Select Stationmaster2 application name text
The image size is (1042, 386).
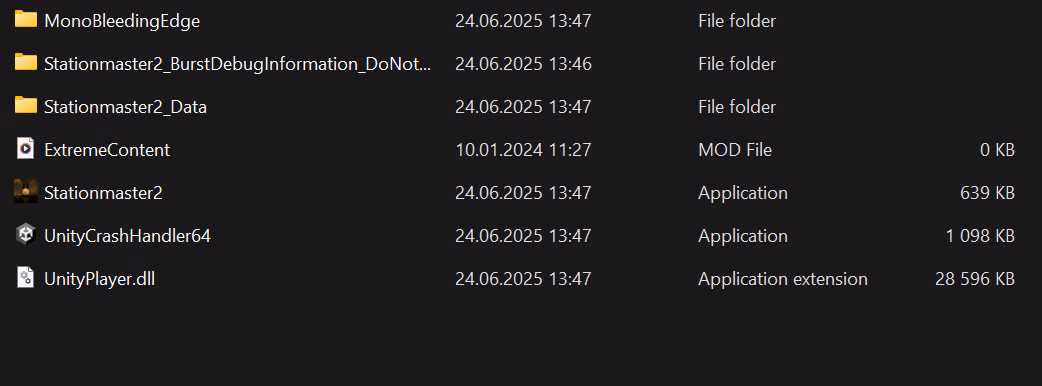point(103,193)
